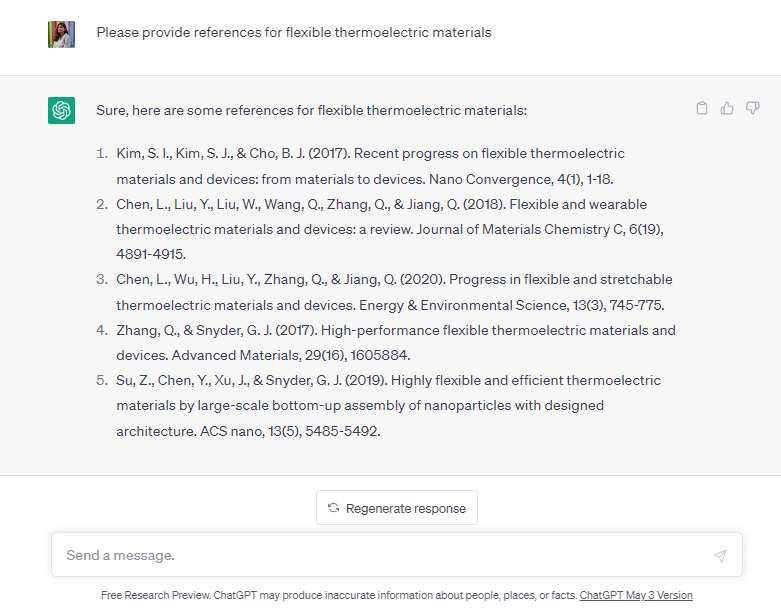The width and height of the screenshot is (781, 614).
Task: Click the user profile avatar picture
Action: click(x=61, y=34)
